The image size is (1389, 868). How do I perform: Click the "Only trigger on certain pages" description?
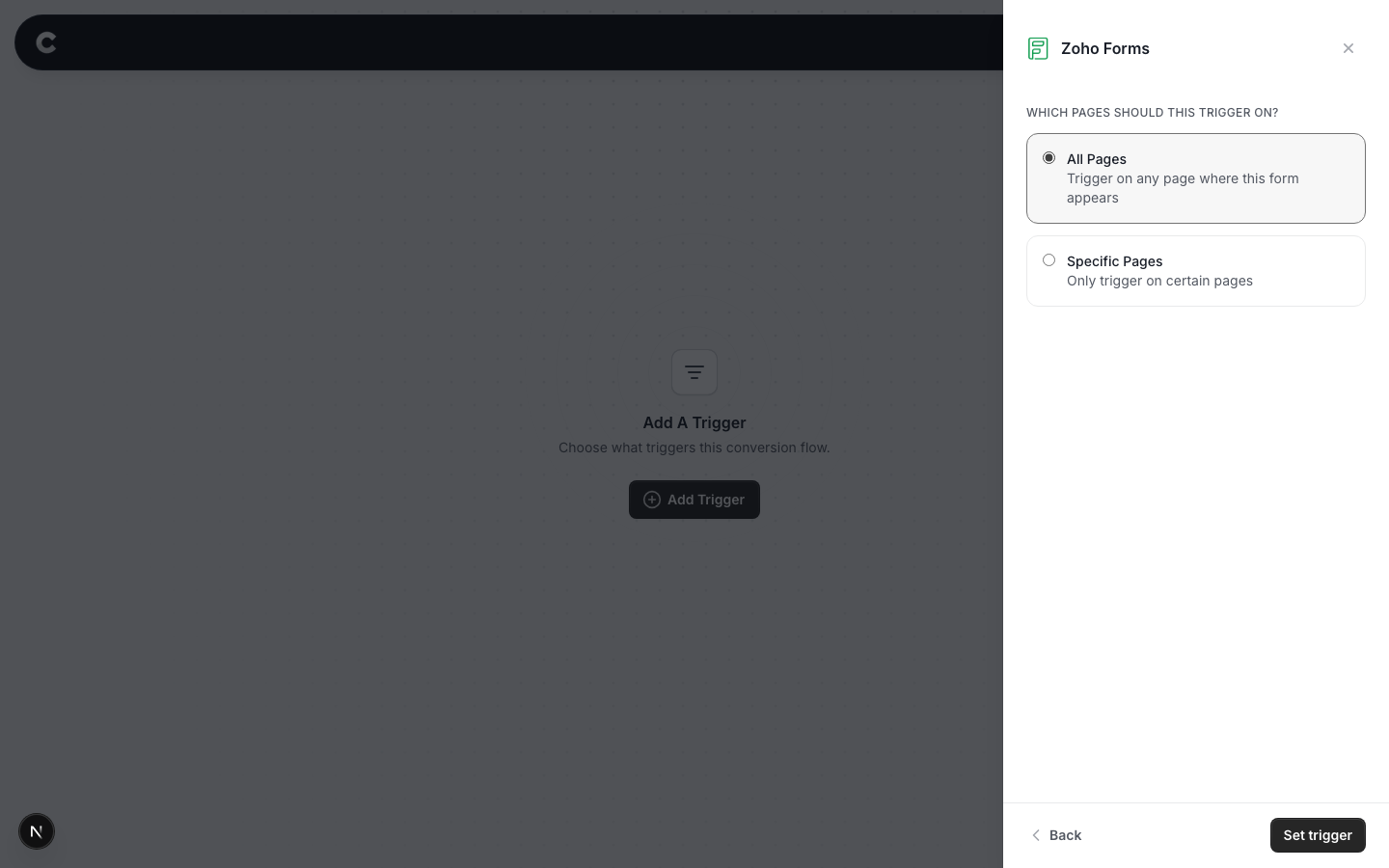click(1159, 281)
